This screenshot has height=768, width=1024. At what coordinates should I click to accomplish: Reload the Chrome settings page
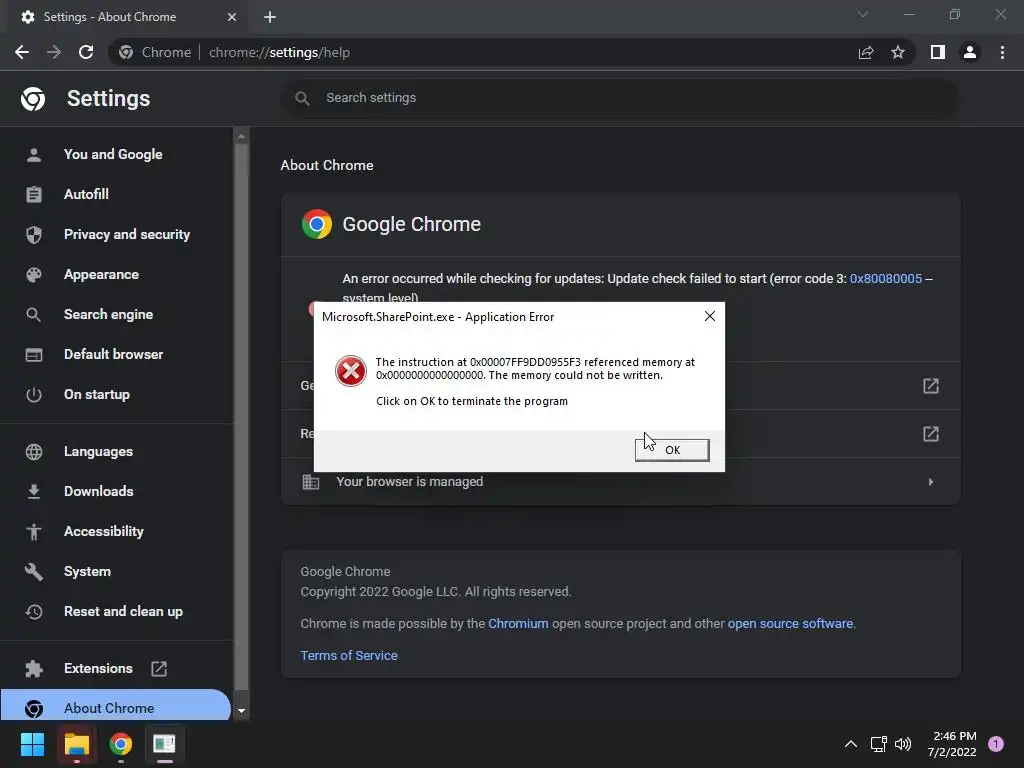click(86, 52)
